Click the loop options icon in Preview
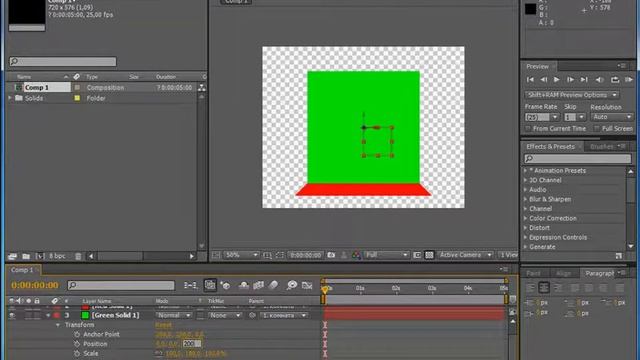640x360 pixels. (615, 80)
